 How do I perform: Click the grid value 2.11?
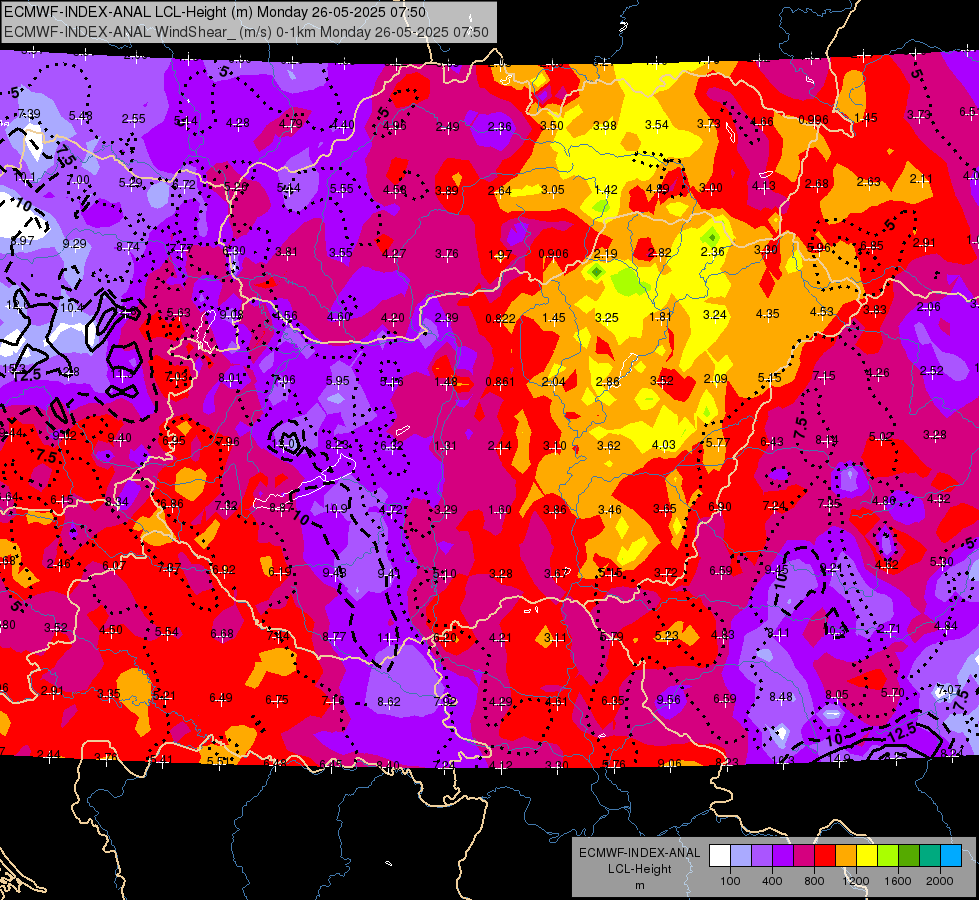coord(921,179)
